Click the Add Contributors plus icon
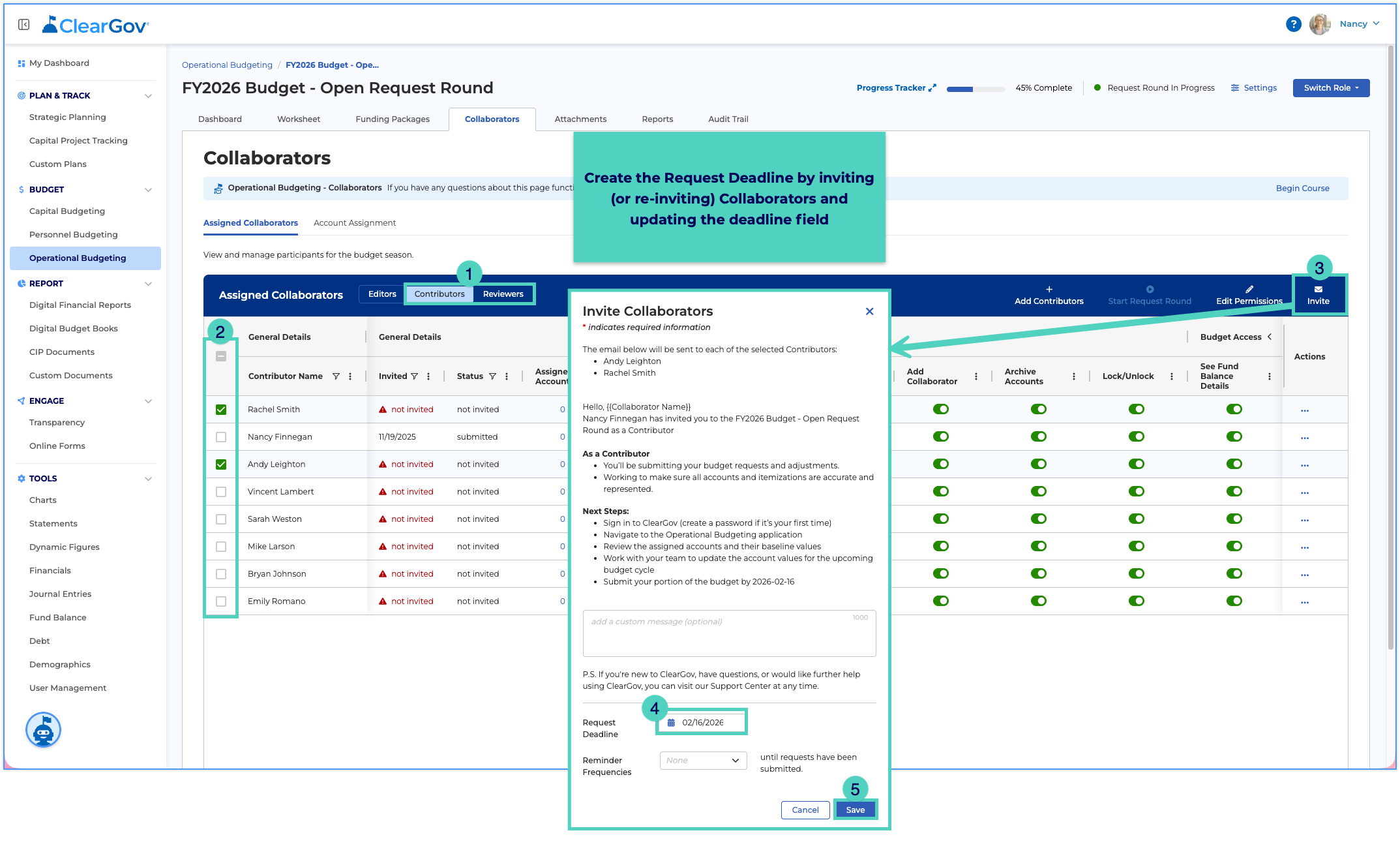The image size is (1400, 850). click(1049, 289)
